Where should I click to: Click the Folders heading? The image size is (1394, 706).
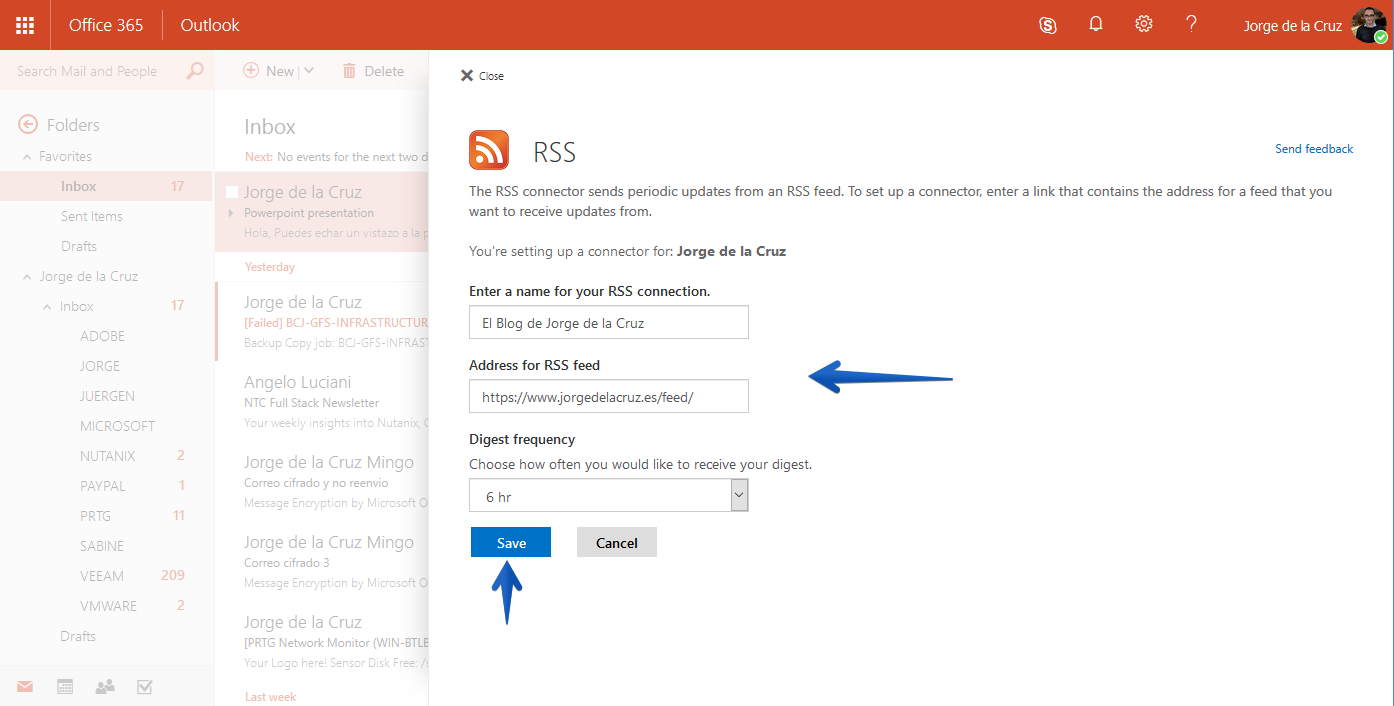click(73, 125)
